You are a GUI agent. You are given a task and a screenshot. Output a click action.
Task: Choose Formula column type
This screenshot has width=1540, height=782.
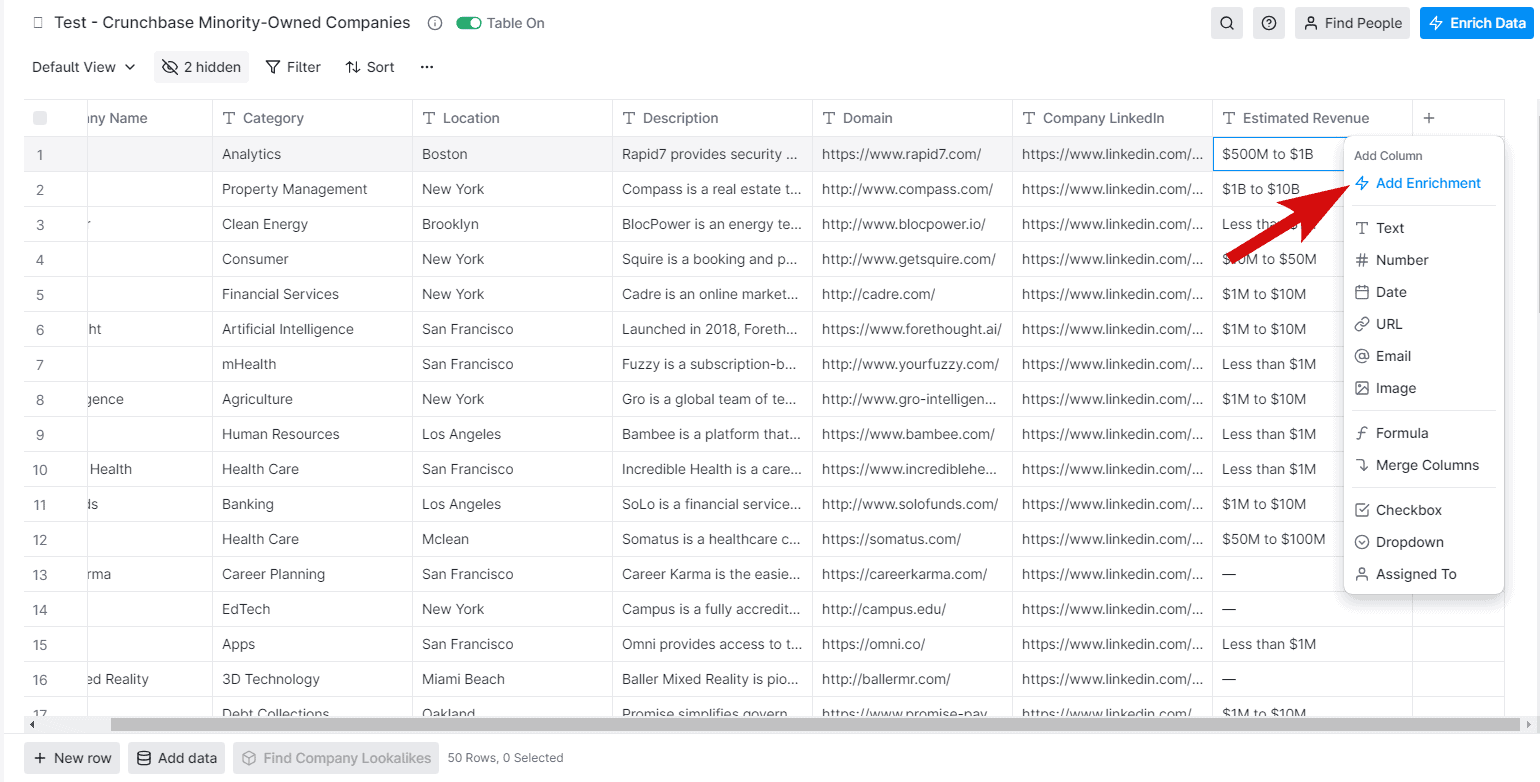click(1424, 433)
